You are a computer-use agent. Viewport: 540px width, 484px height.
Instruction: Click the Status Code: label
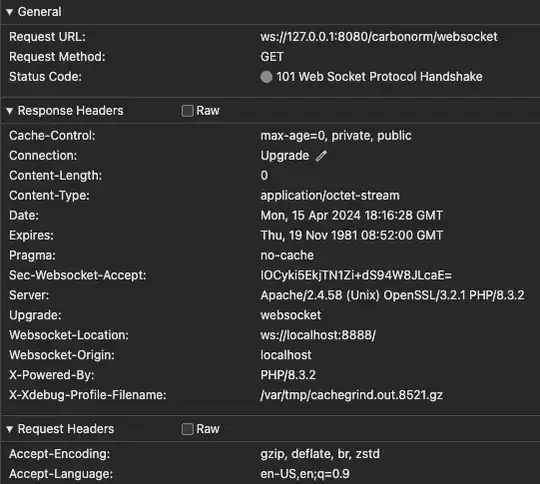[45, 77]
